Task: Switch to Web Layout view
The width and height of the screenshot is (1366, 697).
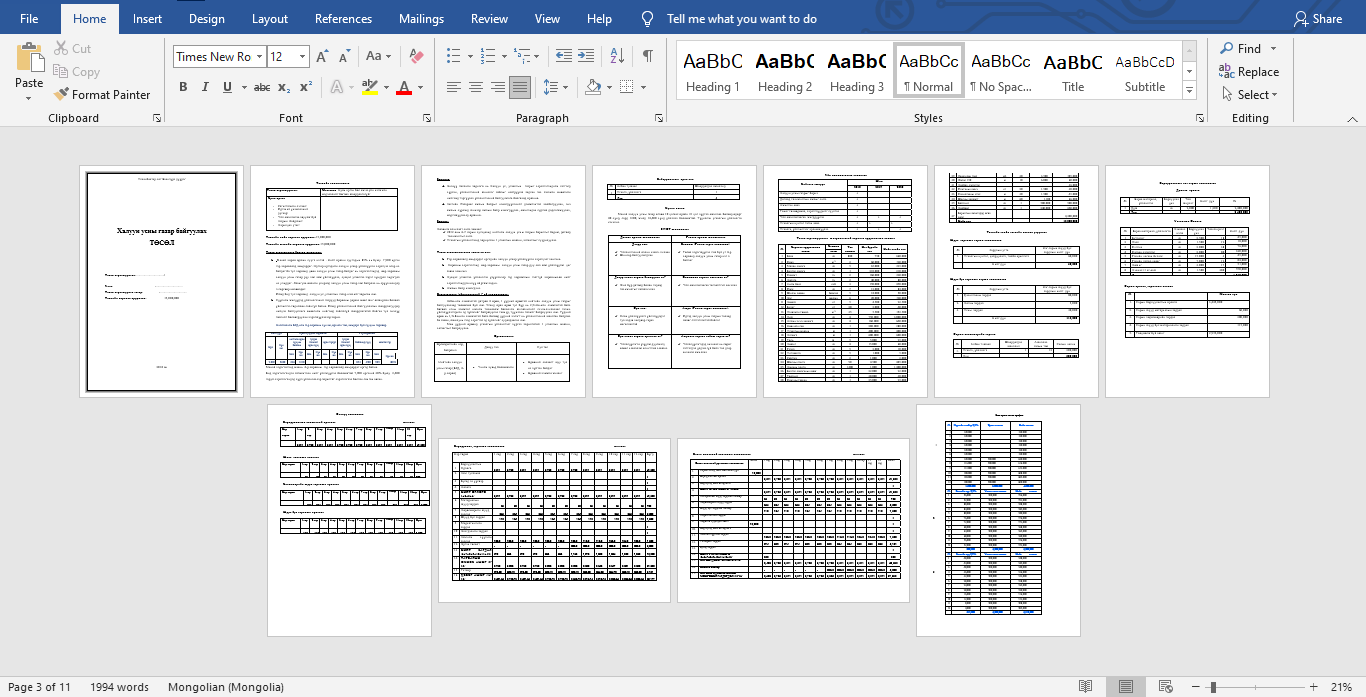Action: pos(1166,687)
